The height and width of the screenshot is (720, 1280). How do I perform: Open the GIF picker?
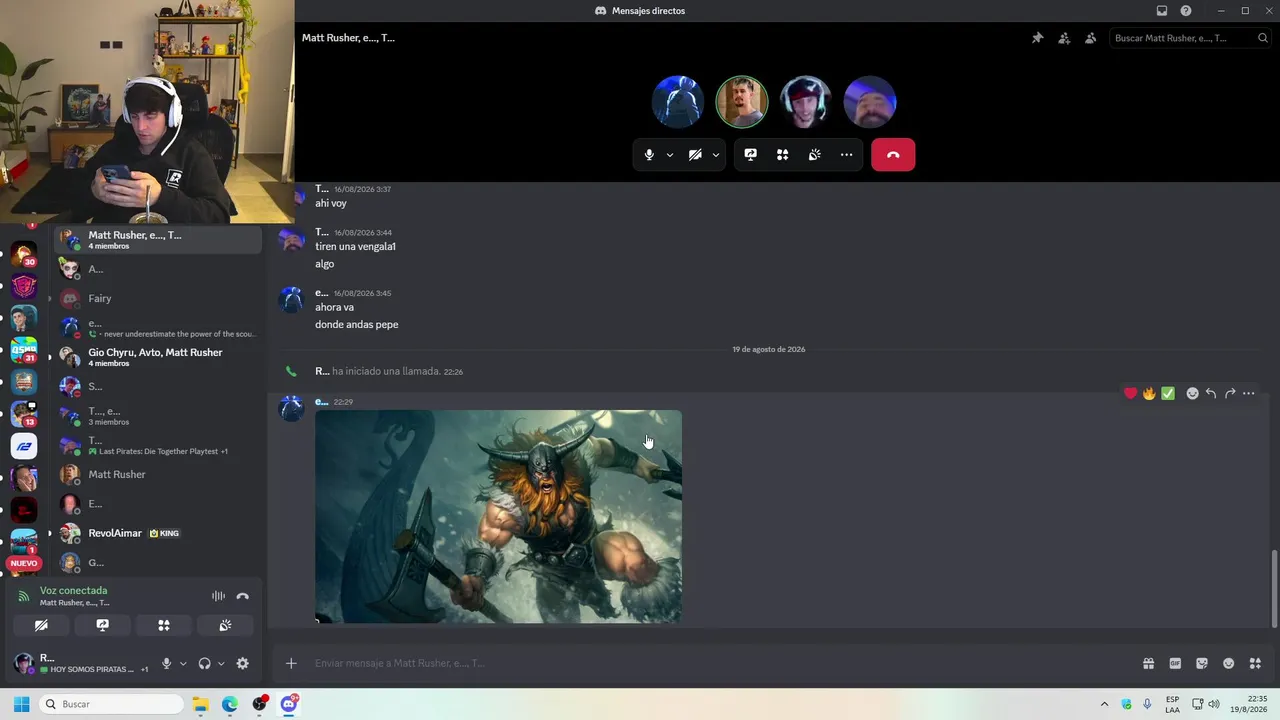(1175, 663)
